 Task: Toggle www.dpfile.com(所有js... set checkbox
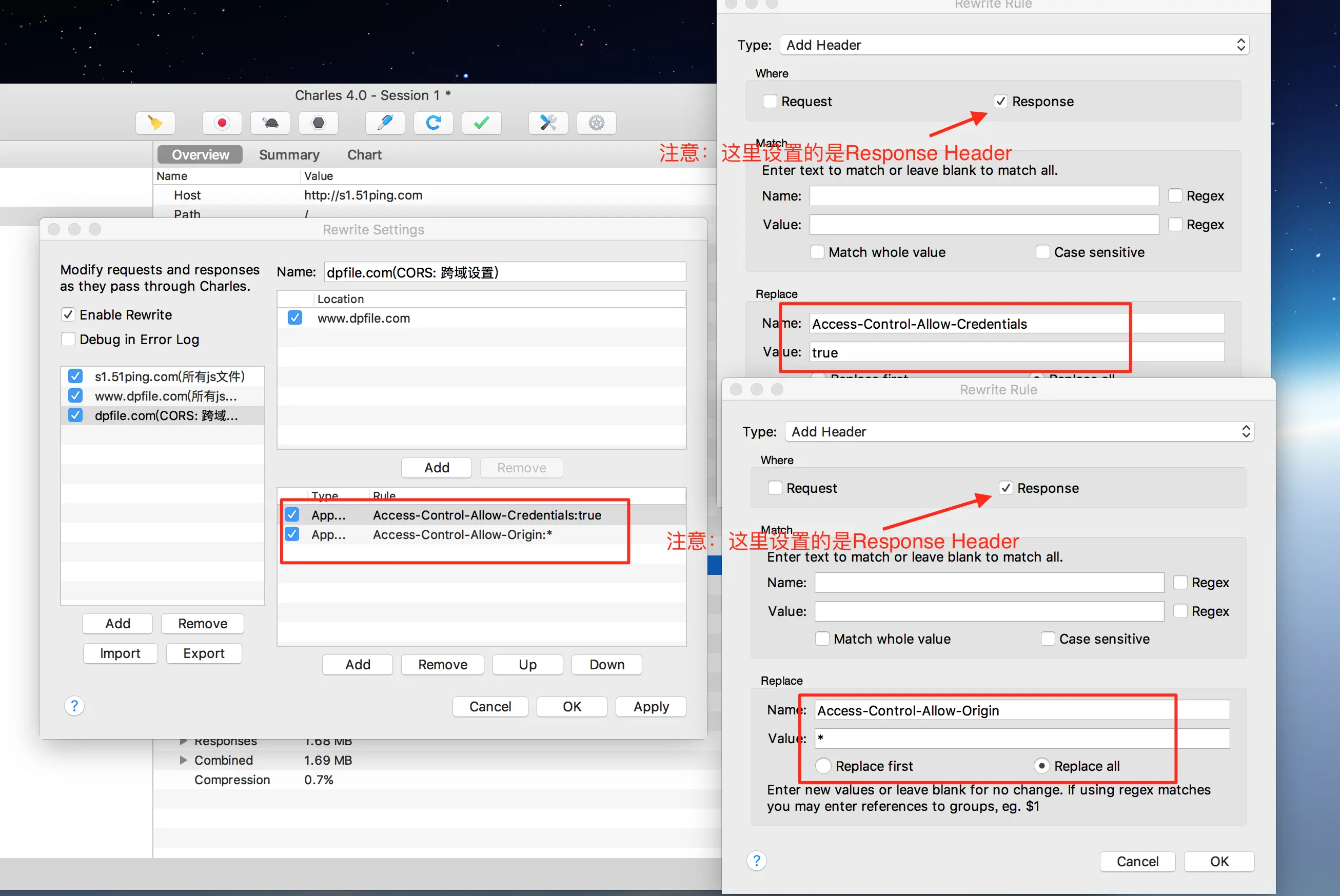point(75,395)
